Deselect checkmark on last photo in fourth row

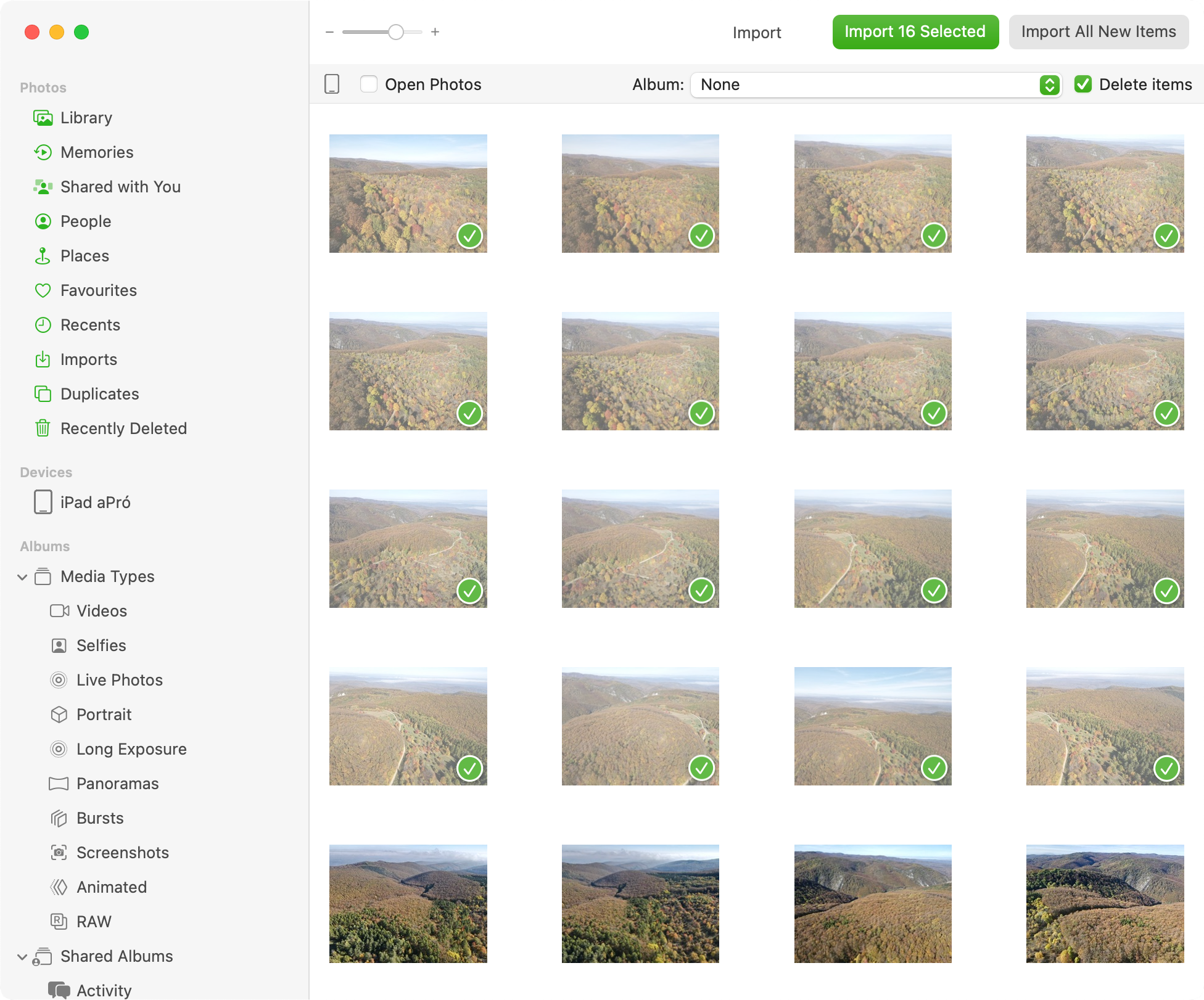(1166, 768)
